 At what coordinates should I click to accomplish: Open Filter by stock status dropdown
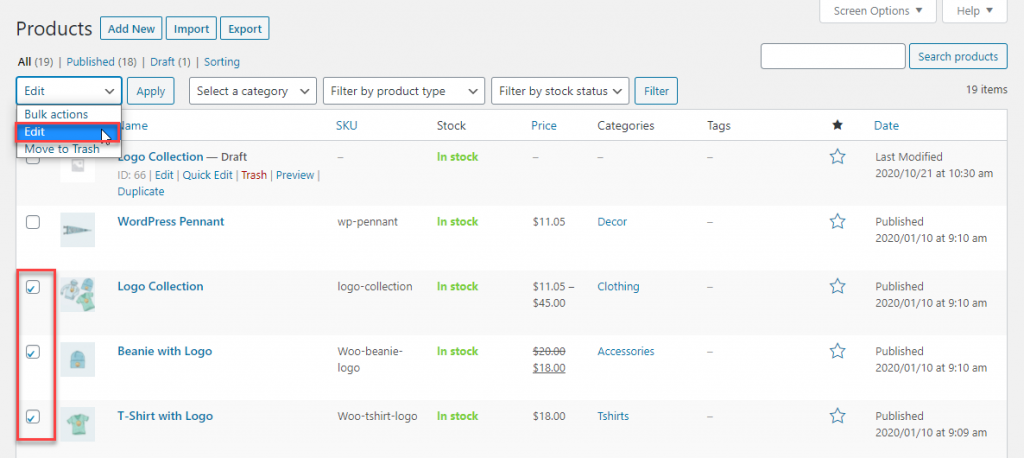[x=560, y=91]
